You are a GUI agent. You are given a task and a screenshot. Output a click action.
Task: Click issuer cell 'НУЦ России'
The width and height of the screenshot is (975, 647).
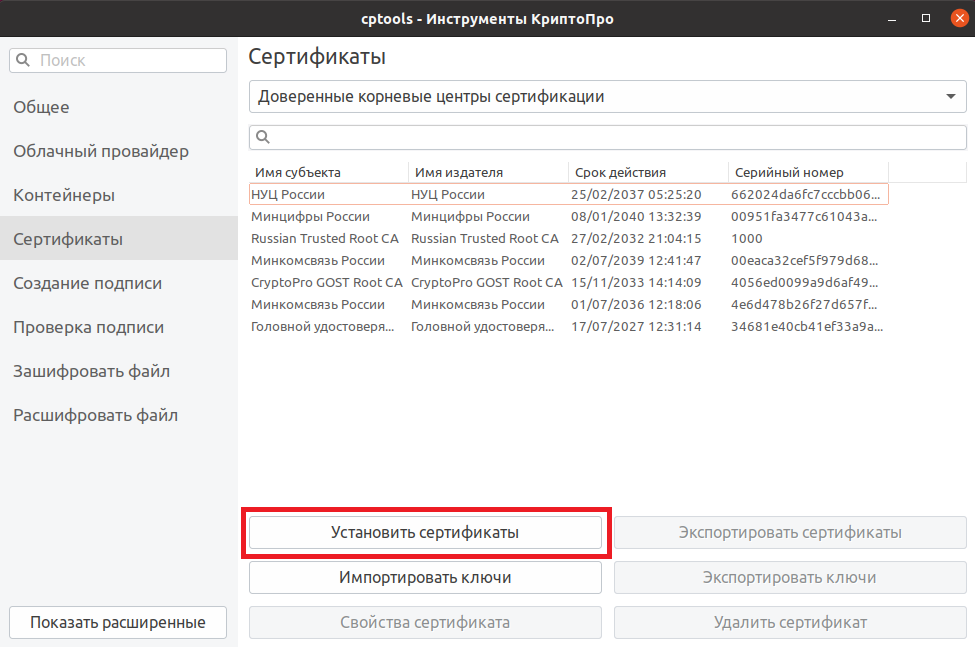448,195
